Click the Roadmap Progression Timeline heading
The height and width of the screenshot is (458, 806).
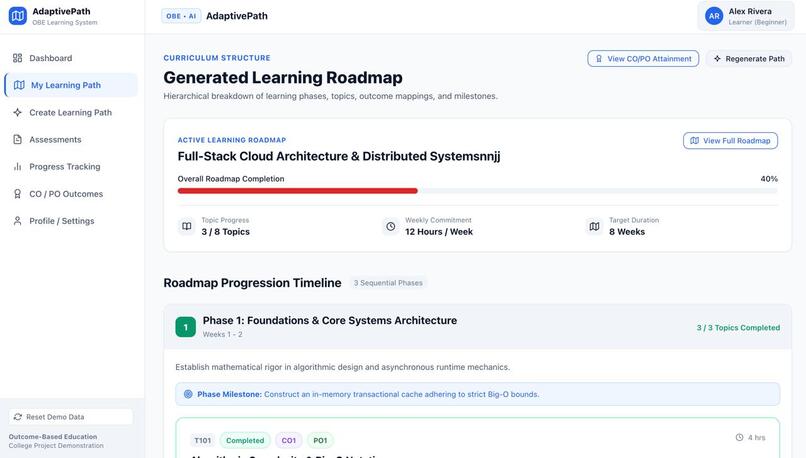pyautogui.click(x=252, y=283)
